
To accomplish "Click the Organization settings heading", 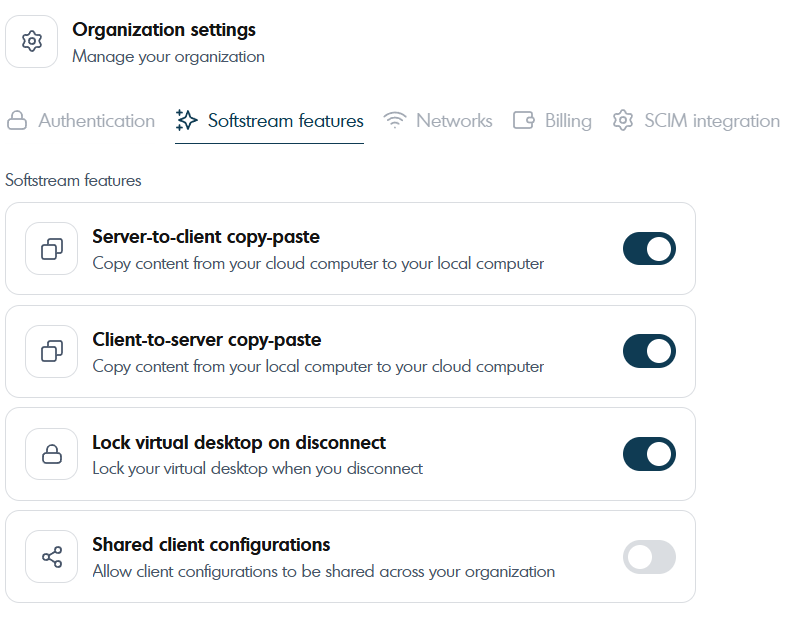I will (x=164, y=30).
